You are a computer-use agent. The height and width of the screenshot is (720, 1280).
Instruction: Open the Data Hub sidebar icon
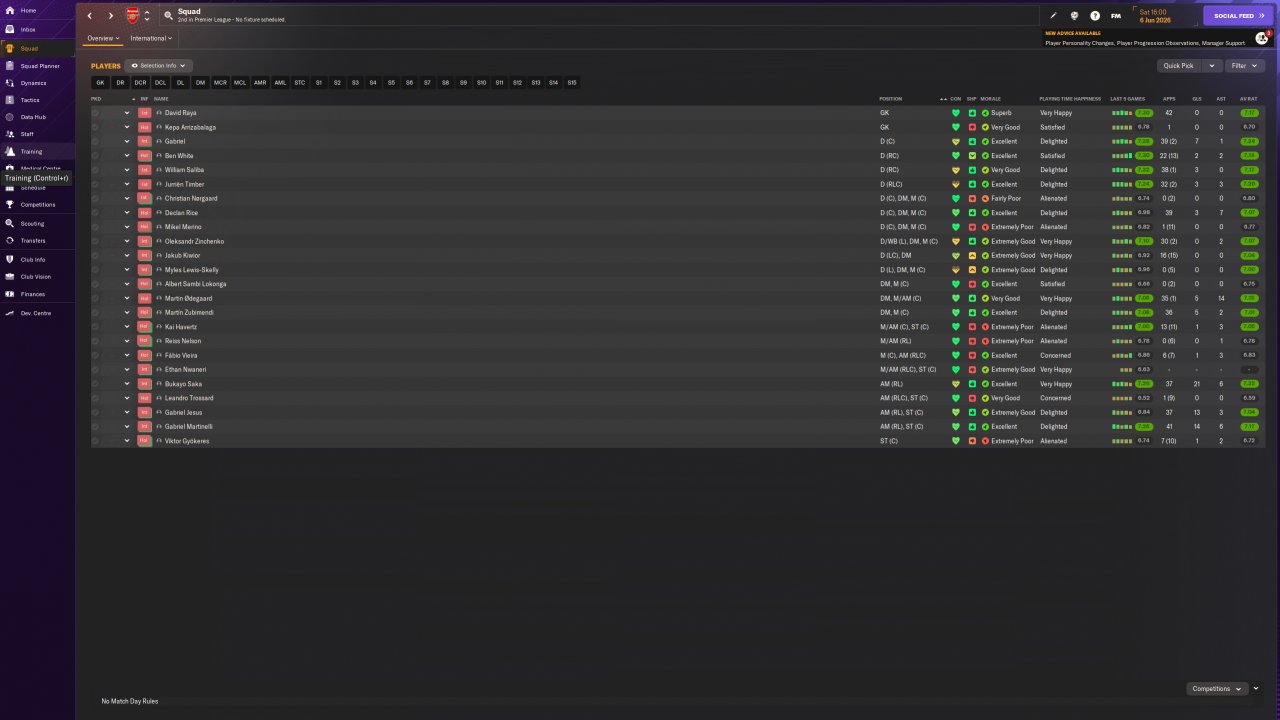(x=9, y=117)
